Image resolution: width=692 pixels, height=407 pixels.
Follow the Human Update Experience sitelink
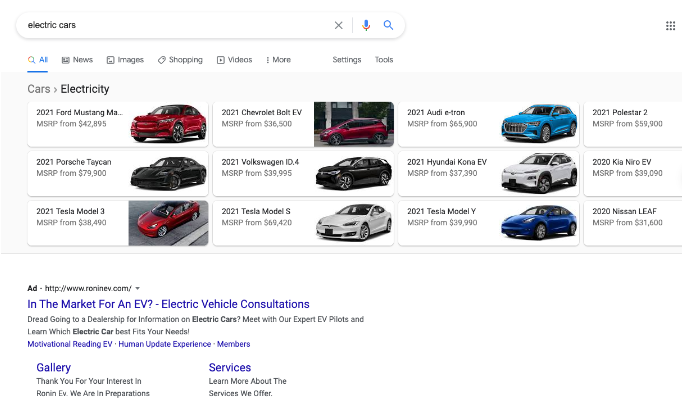pos(165,344)
